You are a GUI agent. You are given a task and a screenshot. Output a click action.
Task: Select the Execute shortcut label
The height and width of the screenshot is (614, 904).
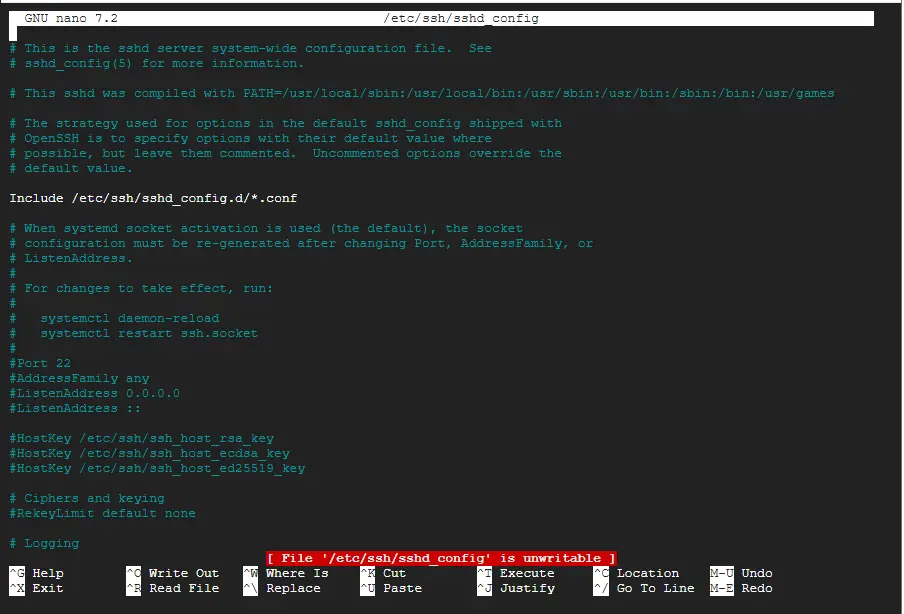(x=527, y=573)
